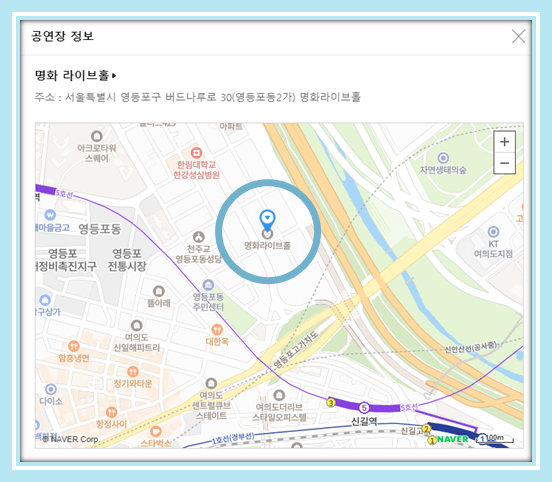Click the 신안산선(공사중) line label

click(x=471, y=348)
